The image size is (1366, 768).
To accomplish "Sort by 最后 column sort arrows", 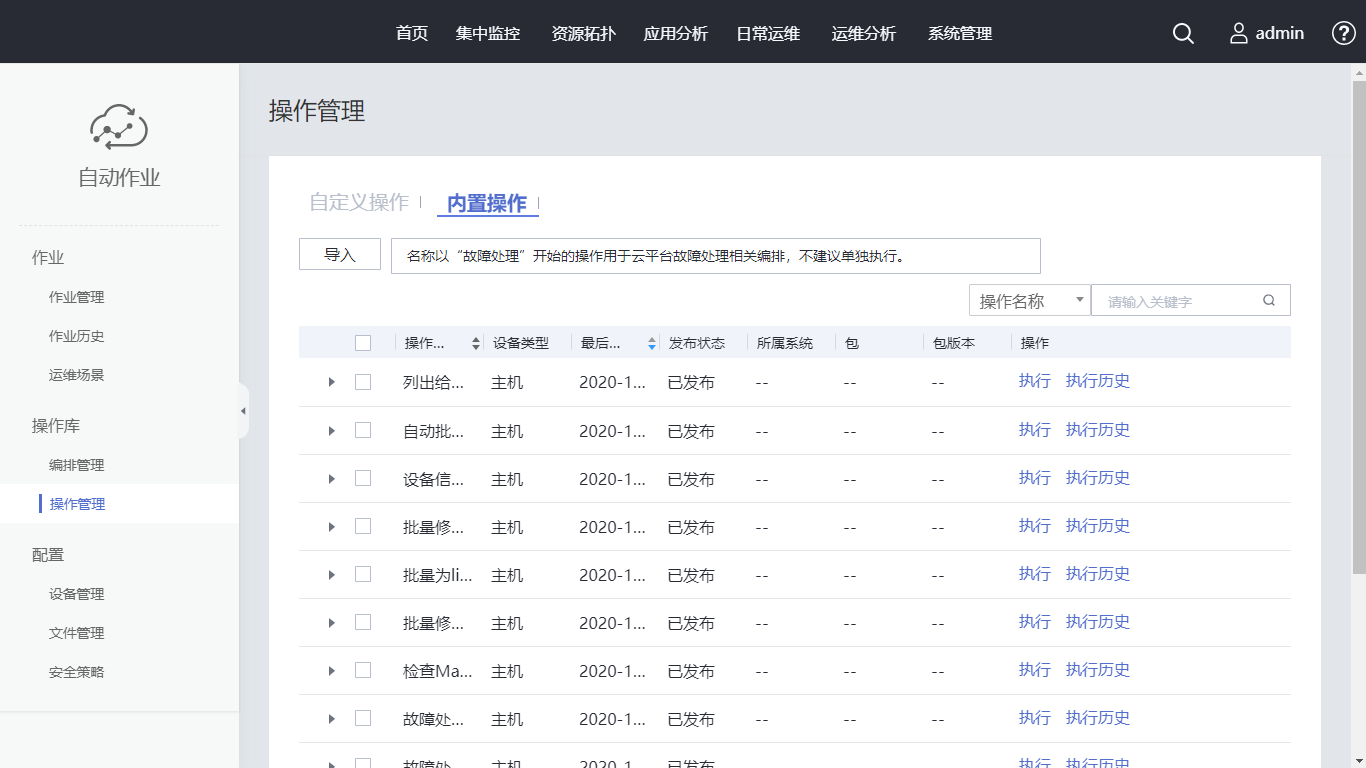I will pos(652,343).
